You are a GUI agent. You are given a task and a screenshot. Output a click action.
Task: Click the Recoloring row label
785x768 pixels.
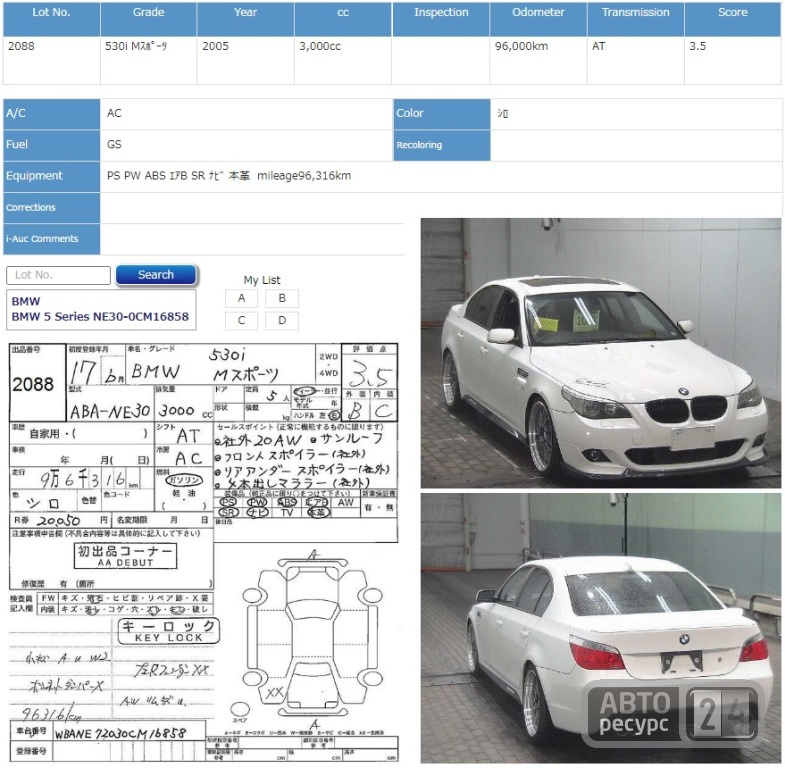(x=442, y=145)
